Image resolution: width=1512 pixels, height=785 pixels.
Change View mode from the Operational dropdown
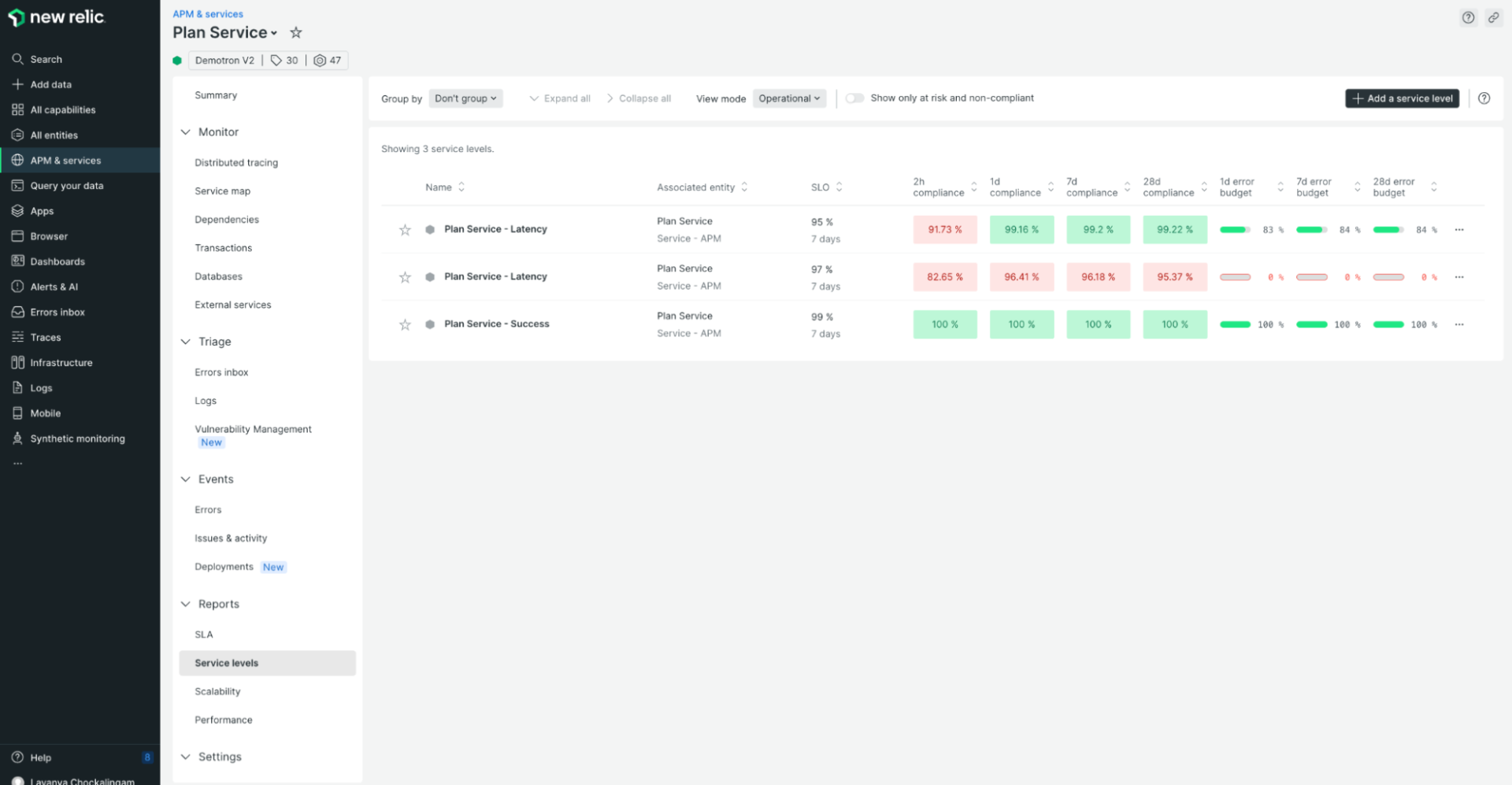point(789,98)
